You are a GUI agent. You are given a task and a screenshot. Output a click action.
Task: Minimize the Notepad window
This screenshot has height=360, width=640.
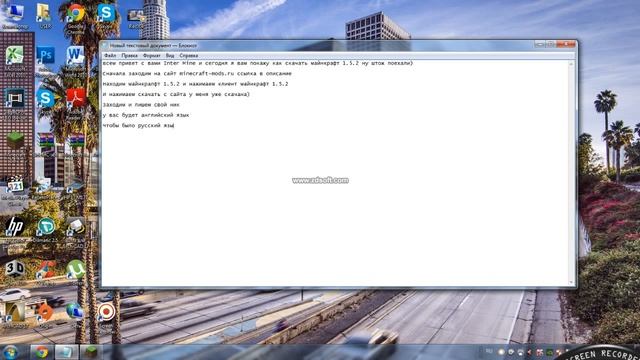coord(540,44)
